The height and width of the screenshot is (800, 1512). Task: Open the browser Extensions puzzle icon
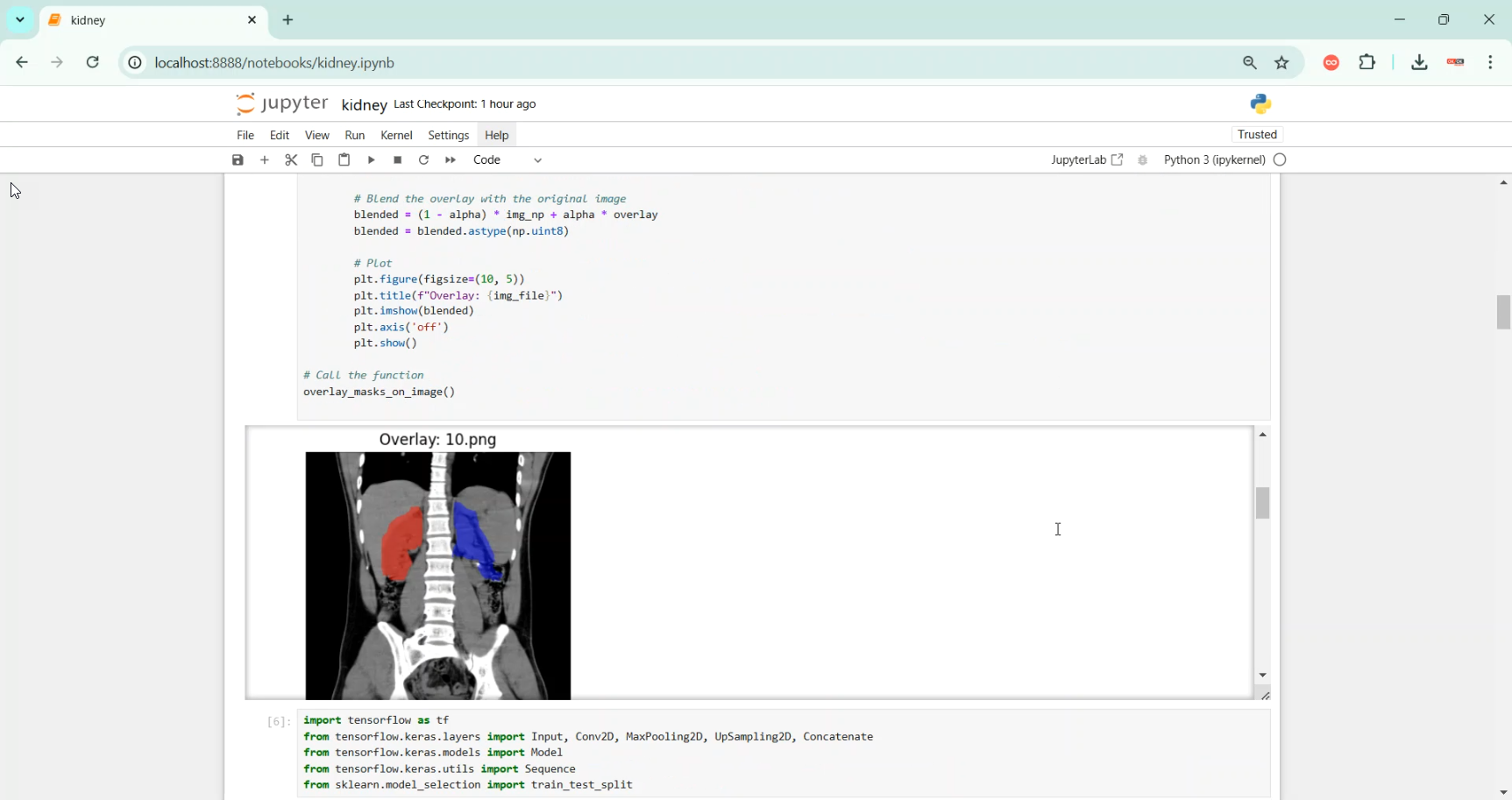click(1368, 62)
